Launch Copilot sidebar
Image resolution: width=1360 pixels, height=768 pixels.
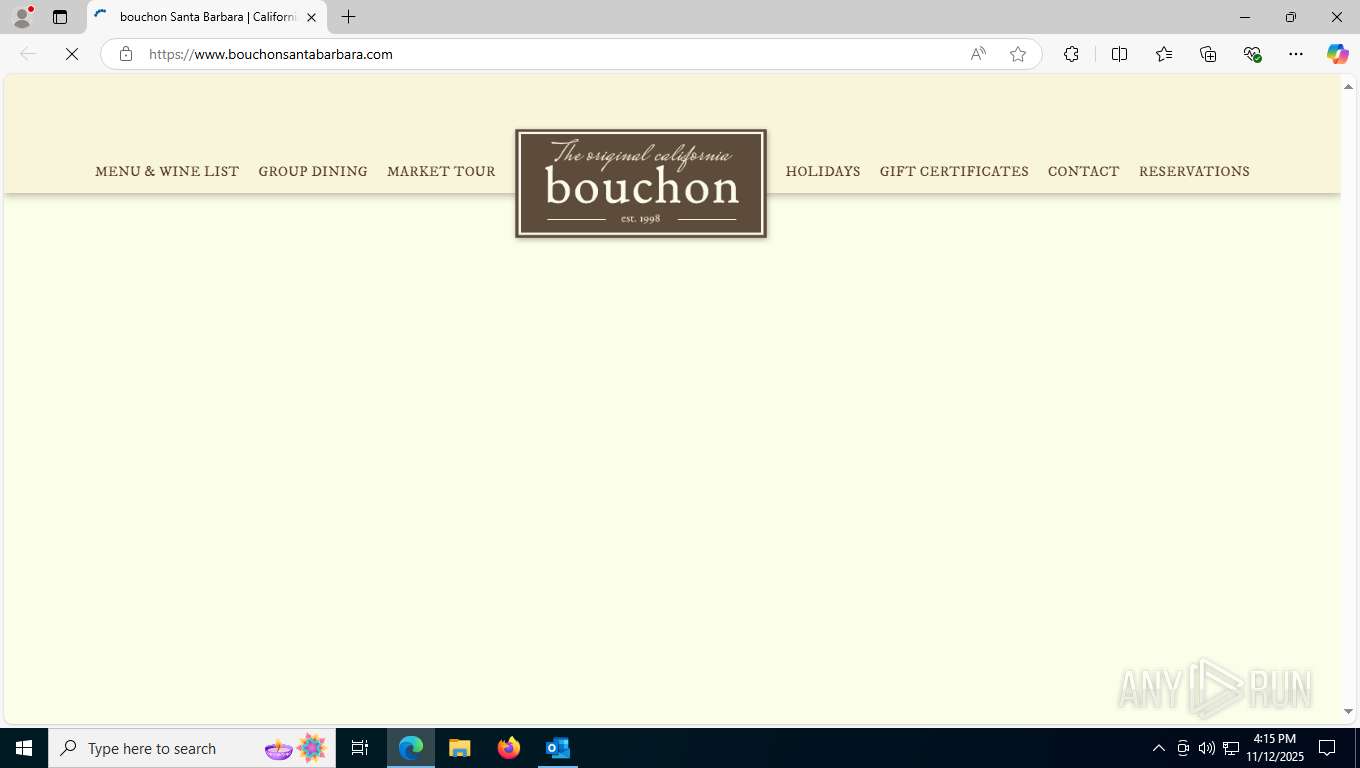click(x=1338, y=54)
